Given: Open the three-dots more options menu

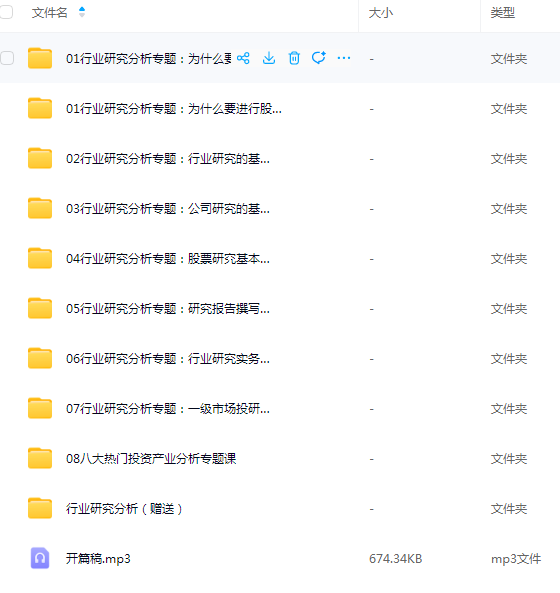Looking at the screenshot, I should (x=344, y=58).
